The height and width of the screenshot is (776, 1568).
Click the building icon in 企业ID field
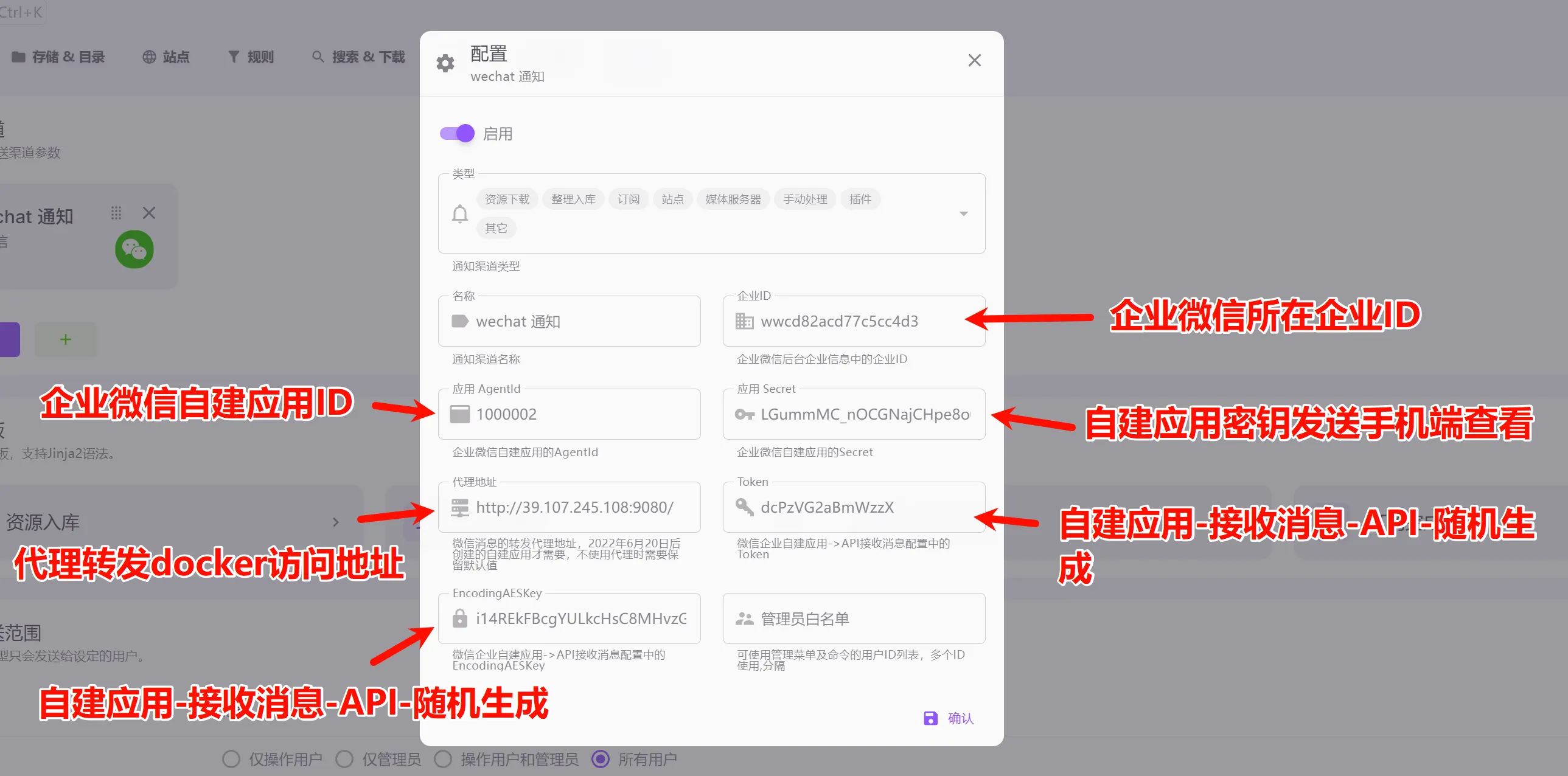coord(744,321)
